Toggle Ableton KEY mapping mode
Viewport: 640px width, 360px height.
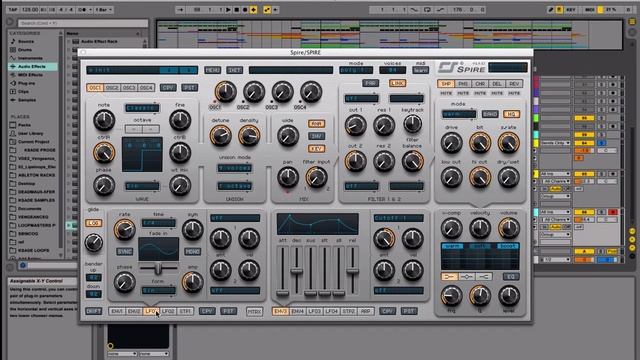[571, 9]
